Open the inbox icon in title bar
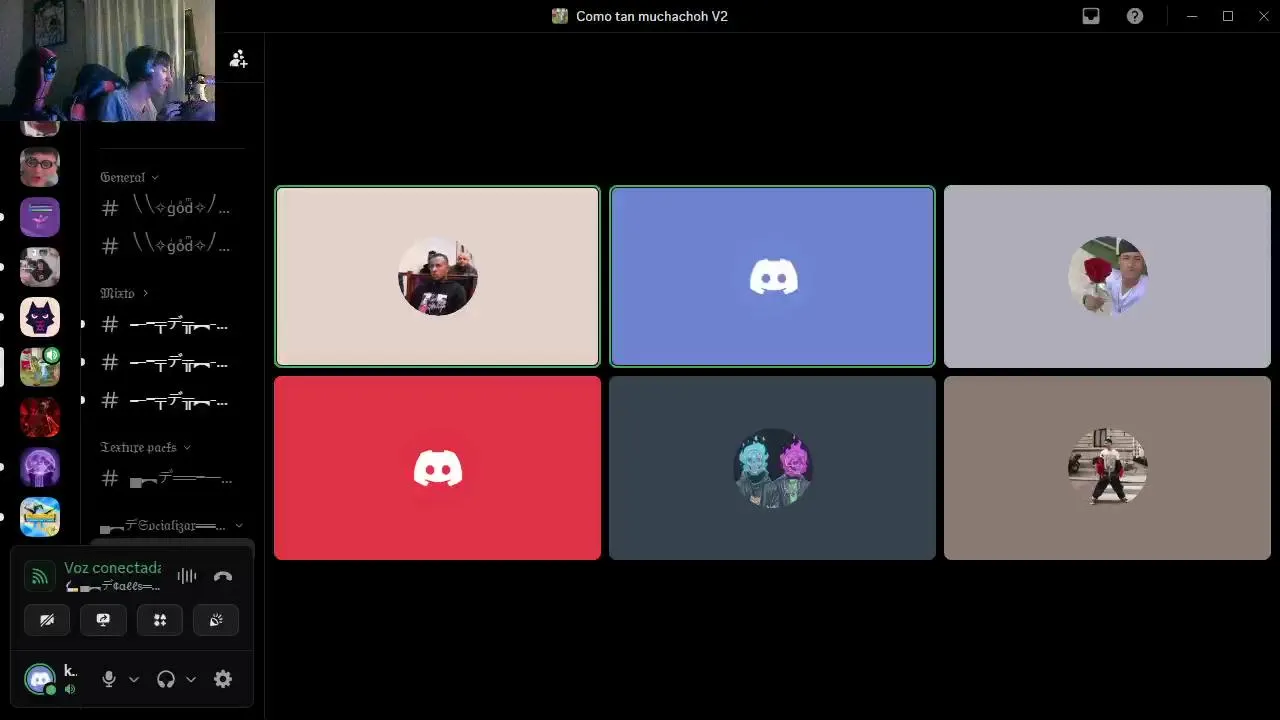The width and height of the screenshot is (1280, 720). [1091, 16]
